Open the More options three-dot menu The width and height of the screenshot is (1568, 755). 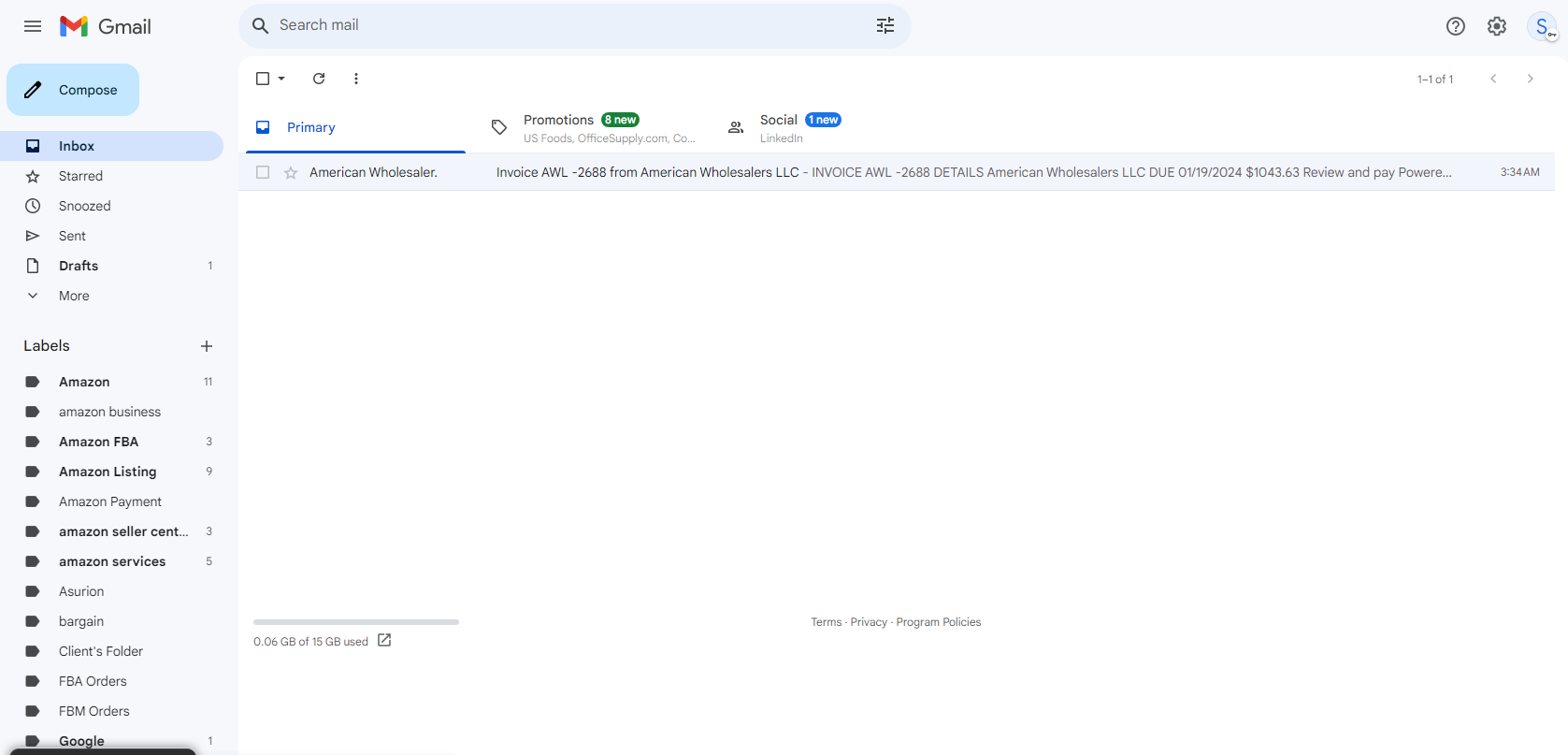click(356, 79)
